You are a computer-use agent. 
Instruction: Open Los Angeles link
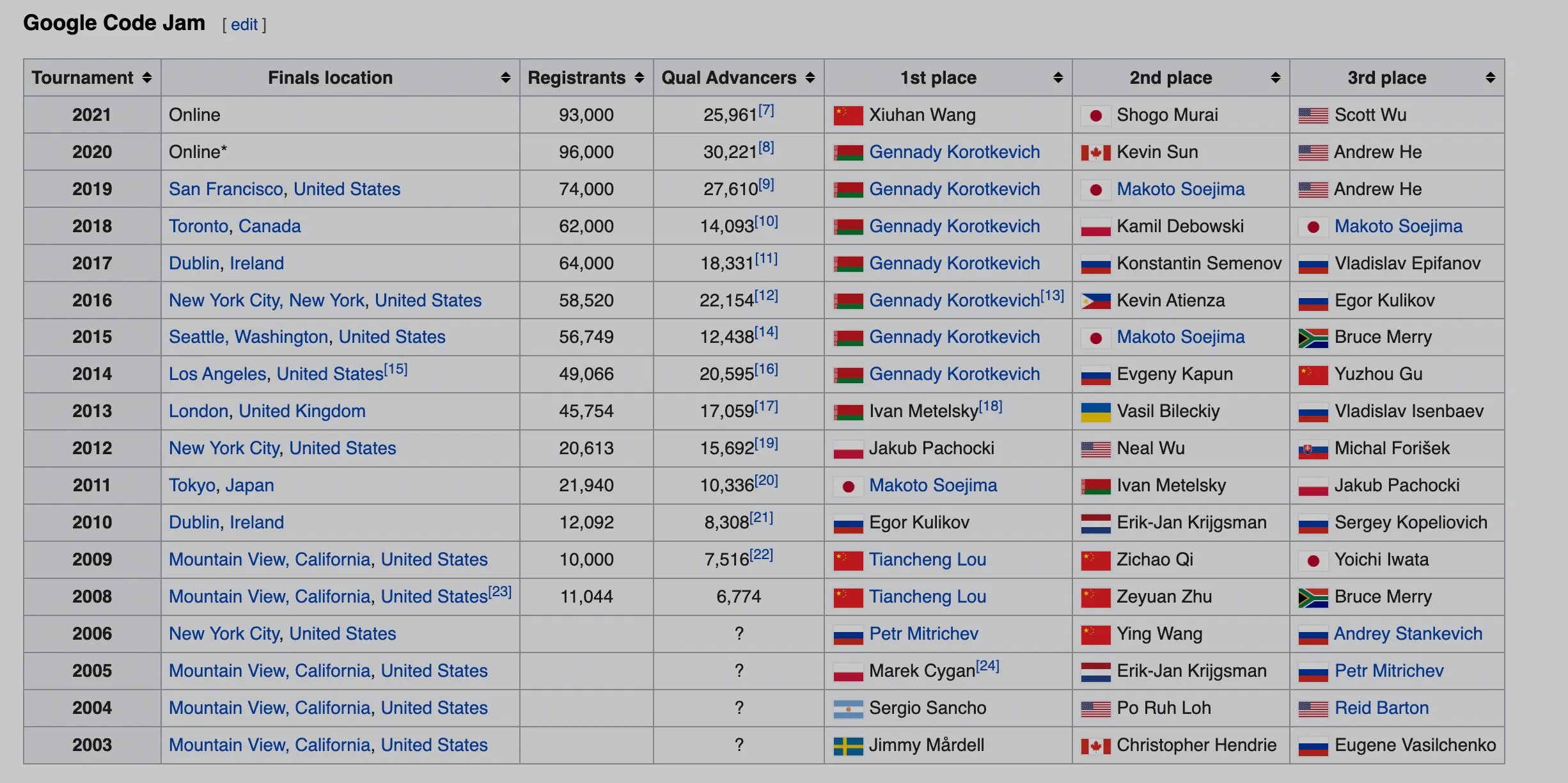[x=217, y=374]
